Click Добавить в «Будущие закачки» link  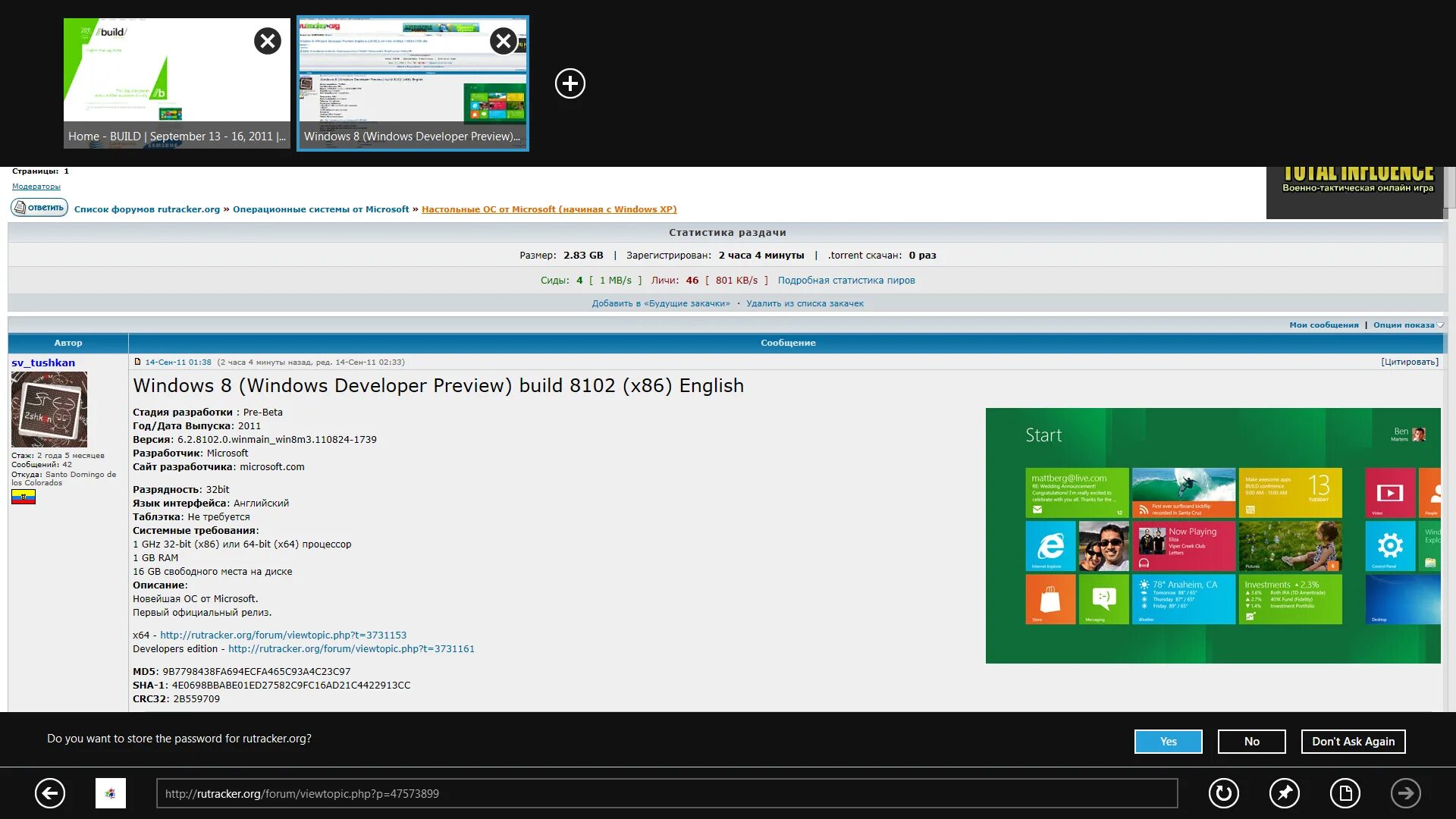[661, 303]
